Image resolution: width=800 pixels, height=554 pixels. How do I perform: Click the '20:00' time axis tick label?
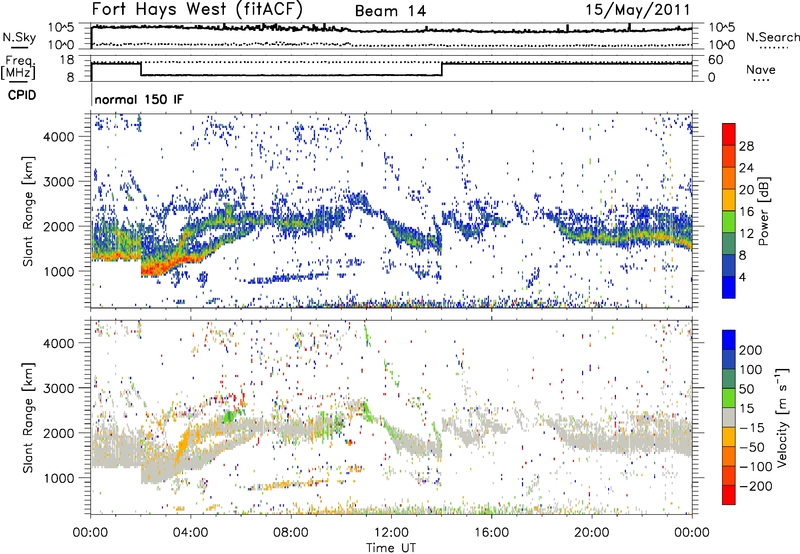pos(591,533)
